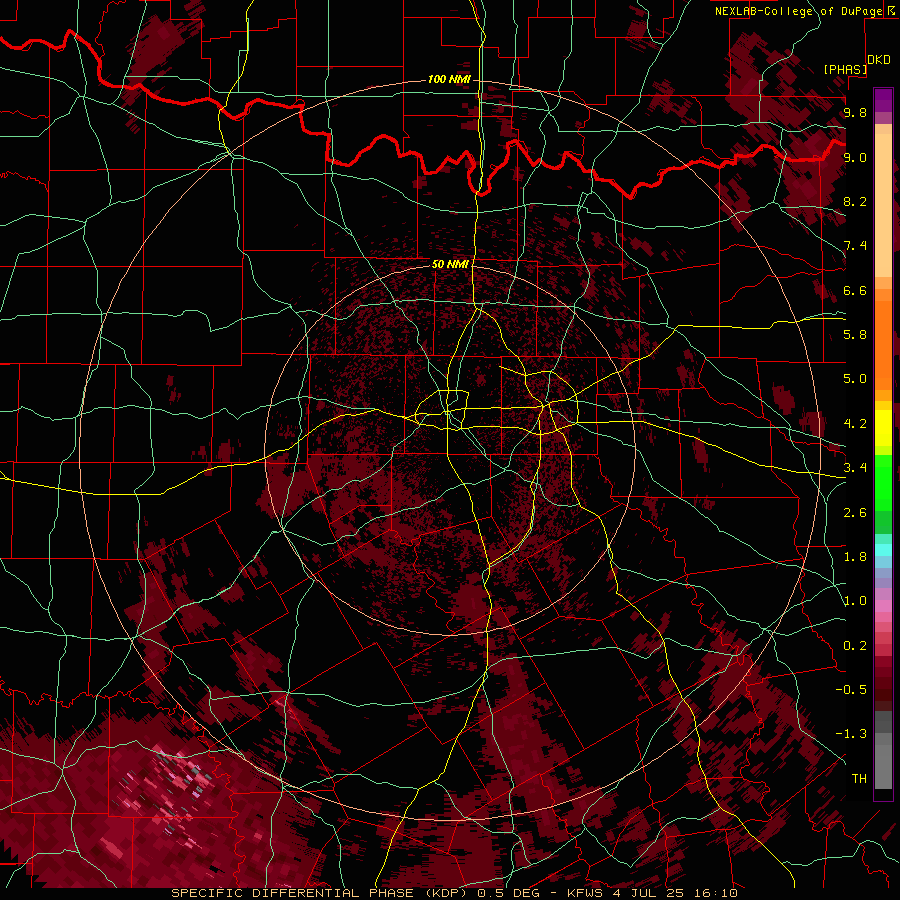The width and height of the screenshot is (900, 900).
Task: Click the "0.5 DEG" tilt in caption
Action: (x=511, y=893)
